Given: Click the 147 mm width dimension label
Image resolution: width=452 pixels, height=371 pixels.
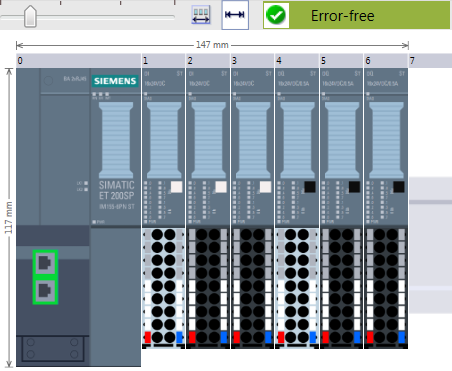Looking at the screenshot, I should click(x=212, y=45).
